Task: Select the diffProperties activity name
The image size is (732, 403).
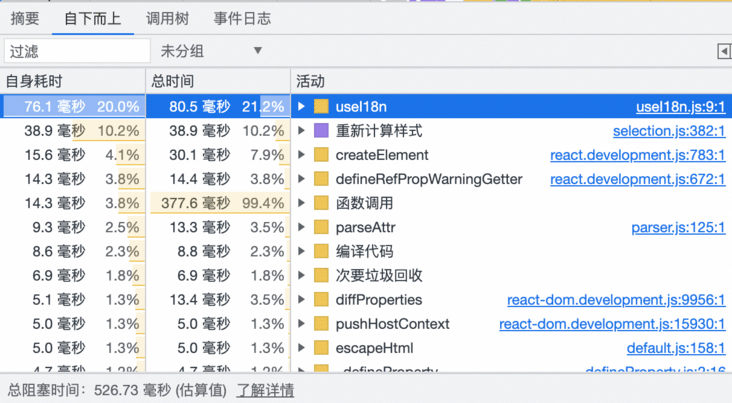Action: pyautogui.click(x=379, y=300)
